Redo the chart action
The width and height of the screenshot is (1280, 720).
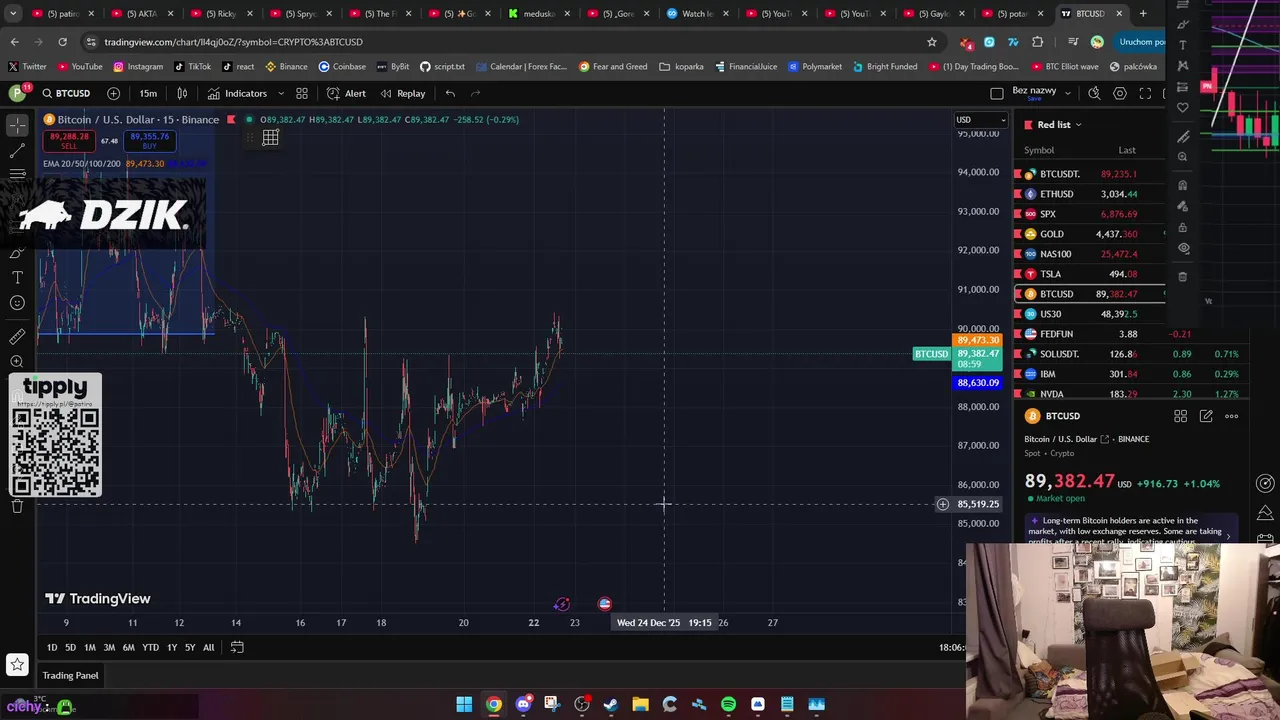pyautogui.click(x=476, y=93)
